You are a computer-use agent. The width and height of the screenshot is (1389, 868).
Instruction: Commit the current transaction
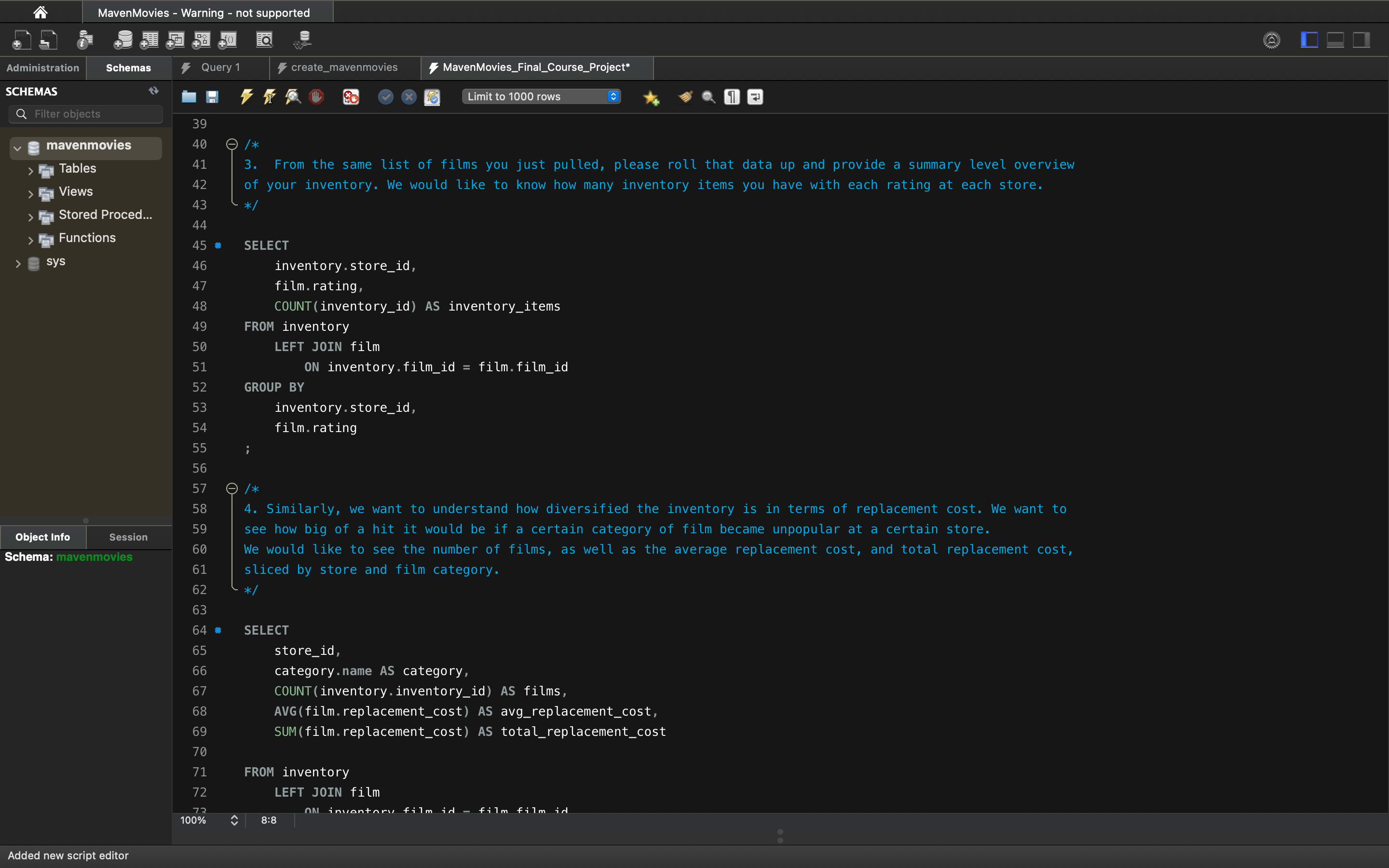point(386,96)
